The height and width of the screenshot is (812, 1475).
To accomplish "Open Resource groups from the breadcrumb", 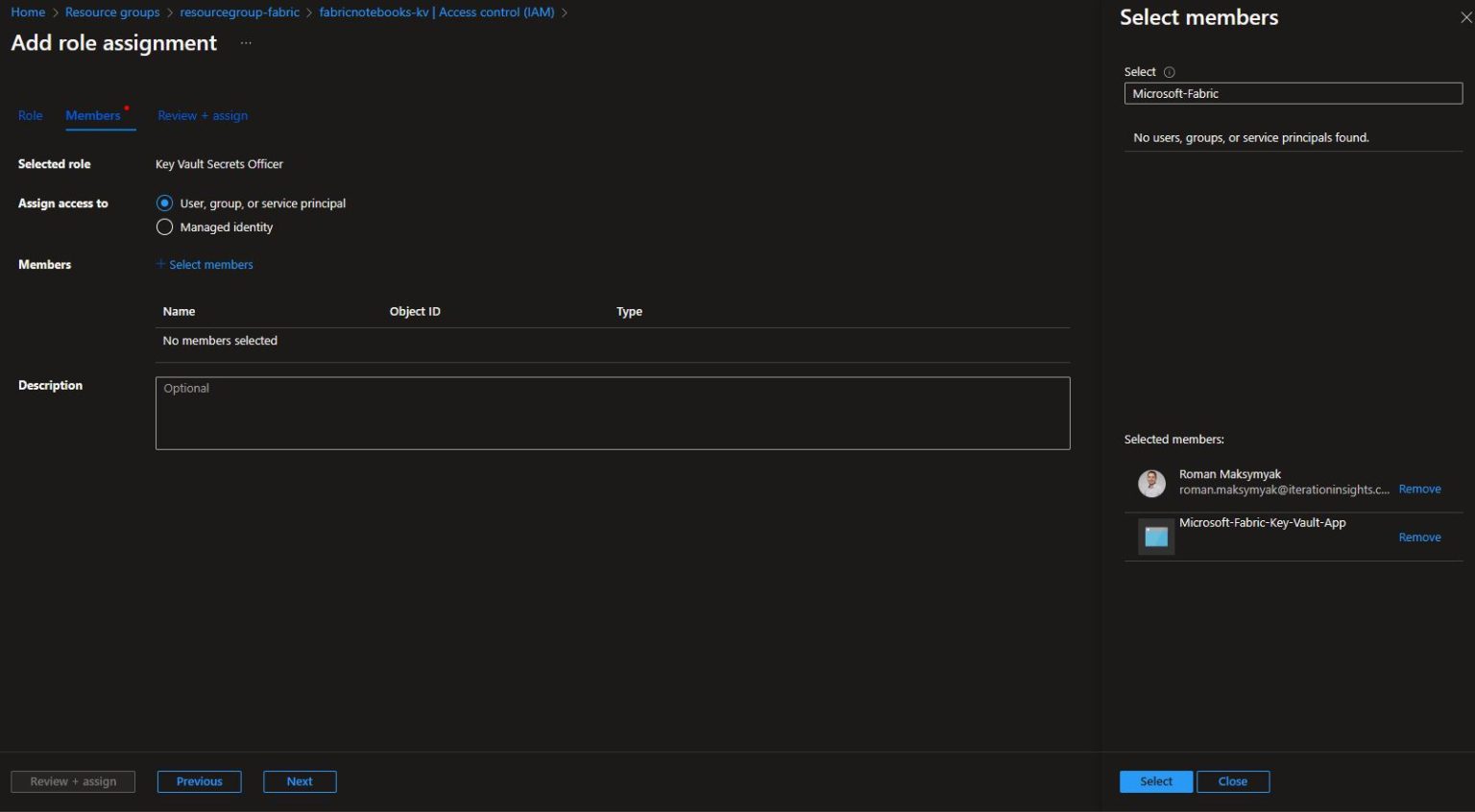I will pyautogui.click(x=111, y=12).
